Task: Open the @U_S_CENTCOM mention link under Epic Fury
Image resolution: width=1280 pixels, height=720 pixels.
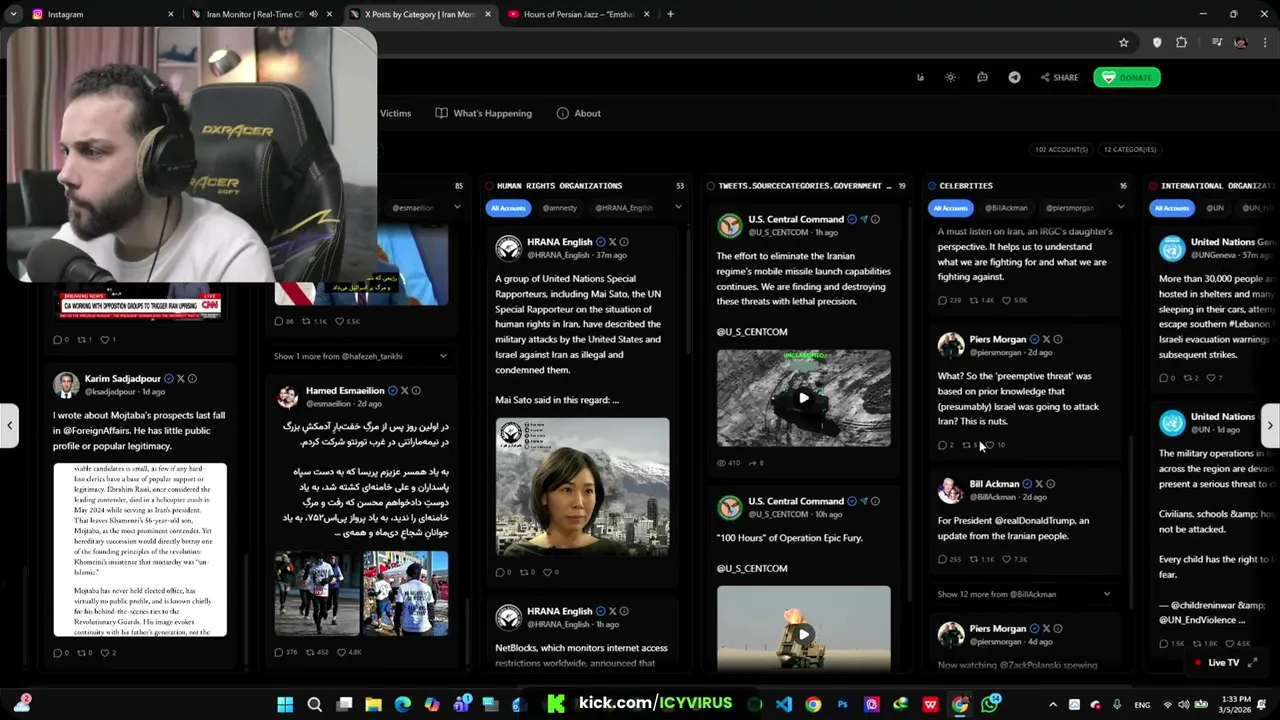Action: coord(752,568)
